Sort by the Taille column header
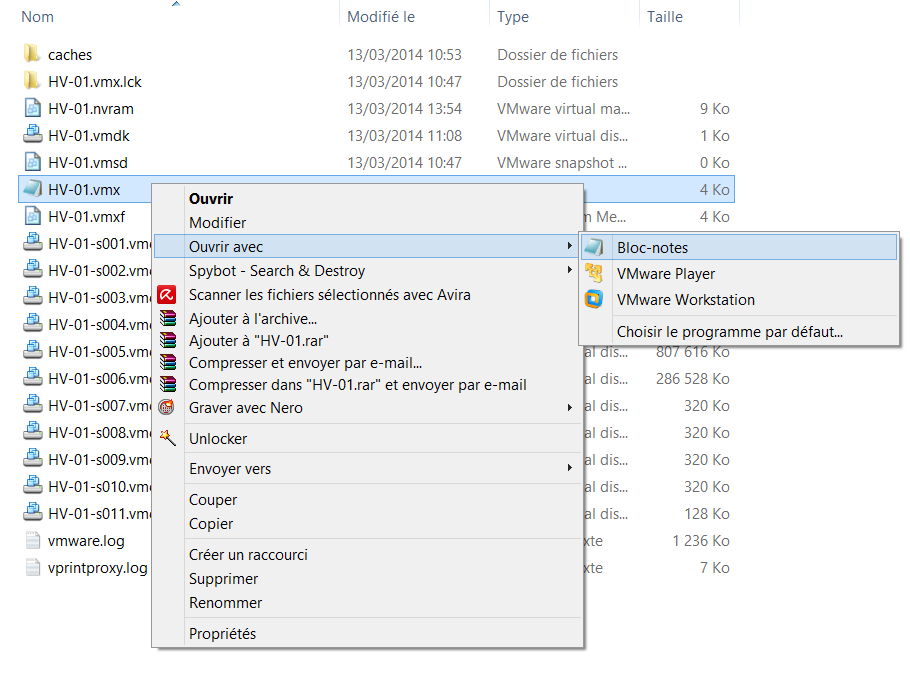 point(665,17)
